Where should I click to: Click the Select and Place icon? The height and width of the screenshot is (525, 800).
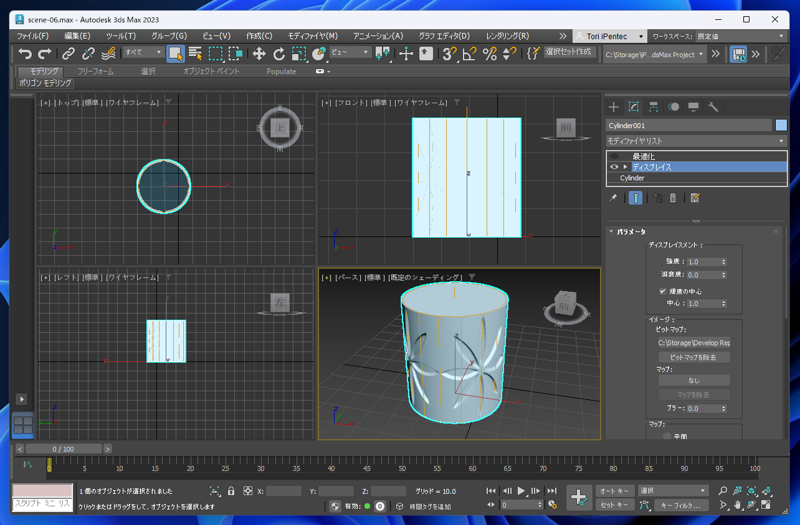319,54
